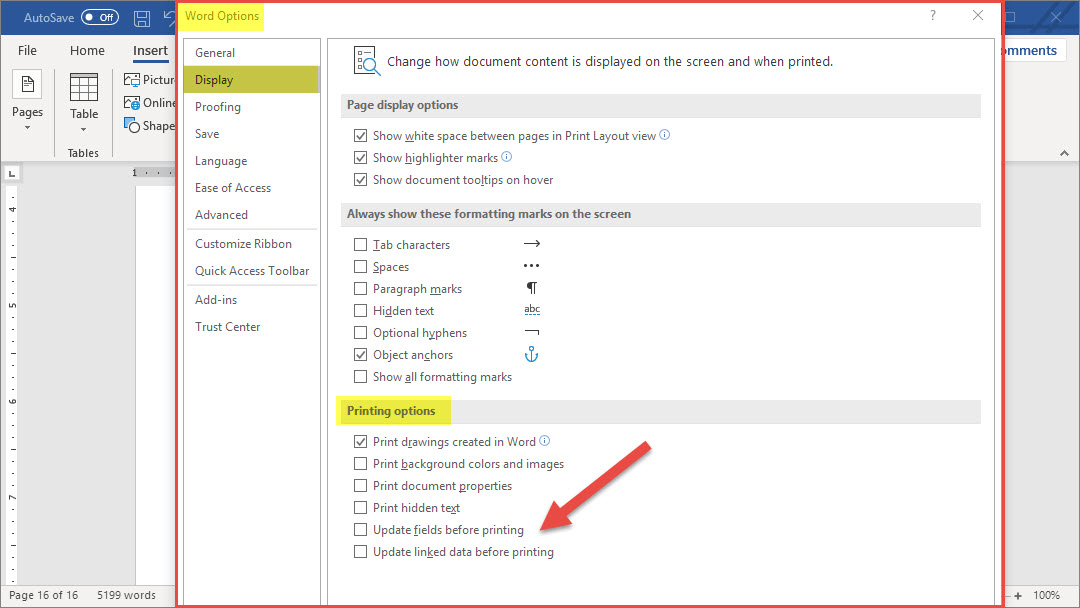The image size is (1080, 608).
Task: Select the Proofing category in sidebar
Action: click(218, 107)
